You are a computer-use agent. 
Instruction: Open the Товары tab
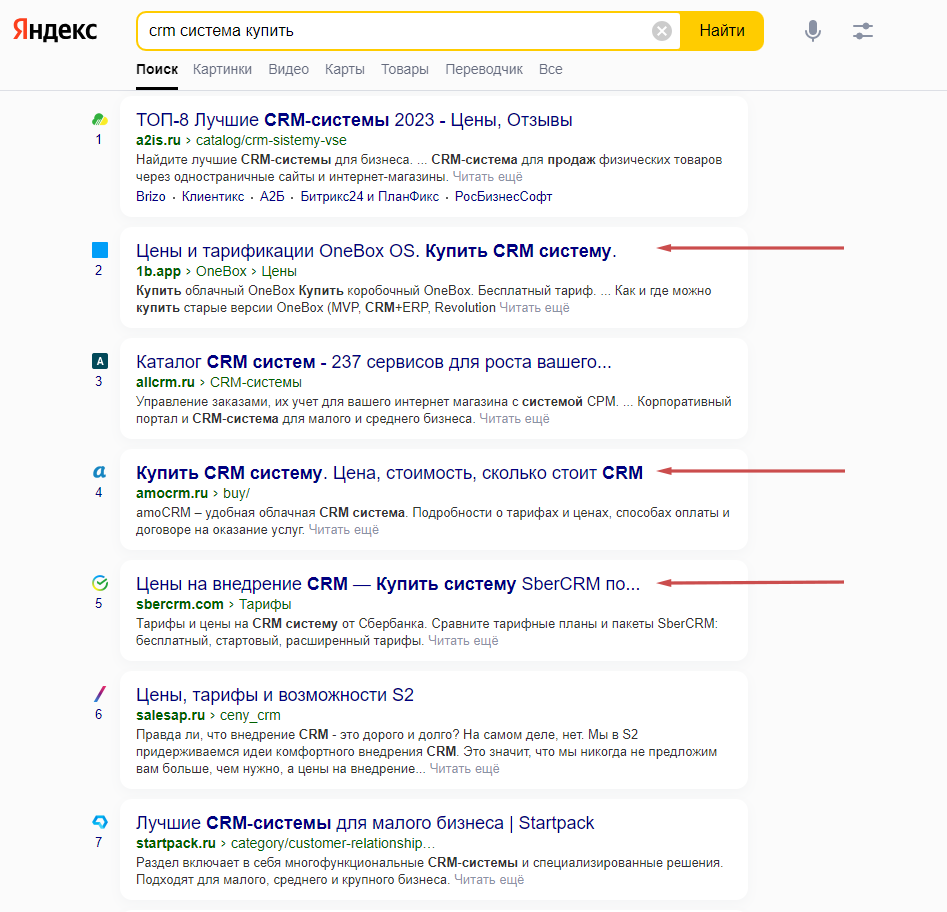pos(405,69)
